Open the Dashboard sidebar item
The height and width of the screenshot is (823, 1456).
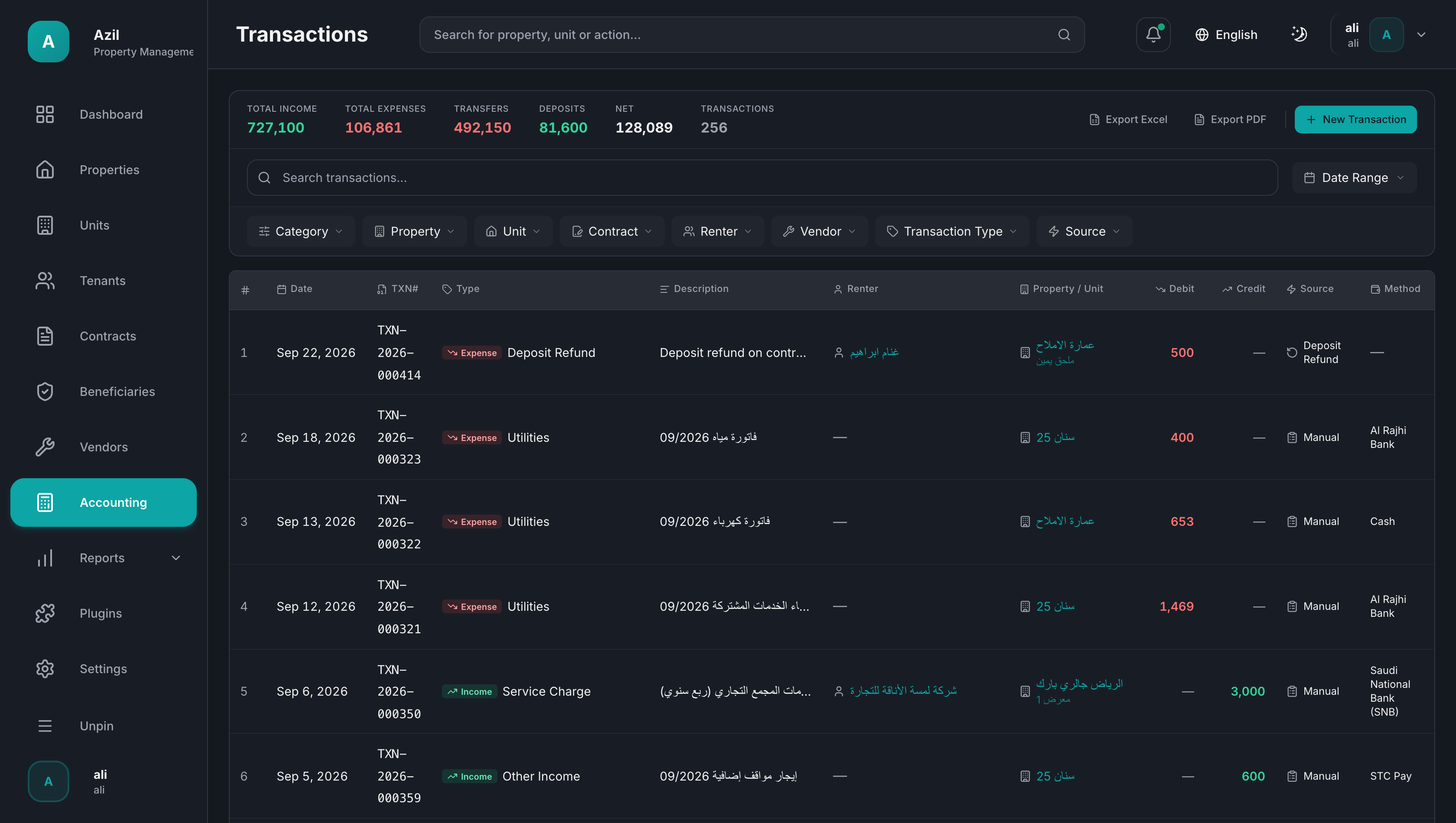(x=104, y=114)
